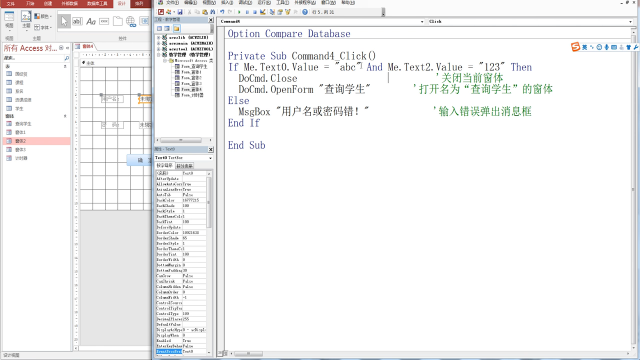The width and height of the screenshot is (640, 360).
Task: Open Object Browser icon in VBA toolbar
Action: pos(288,12)
